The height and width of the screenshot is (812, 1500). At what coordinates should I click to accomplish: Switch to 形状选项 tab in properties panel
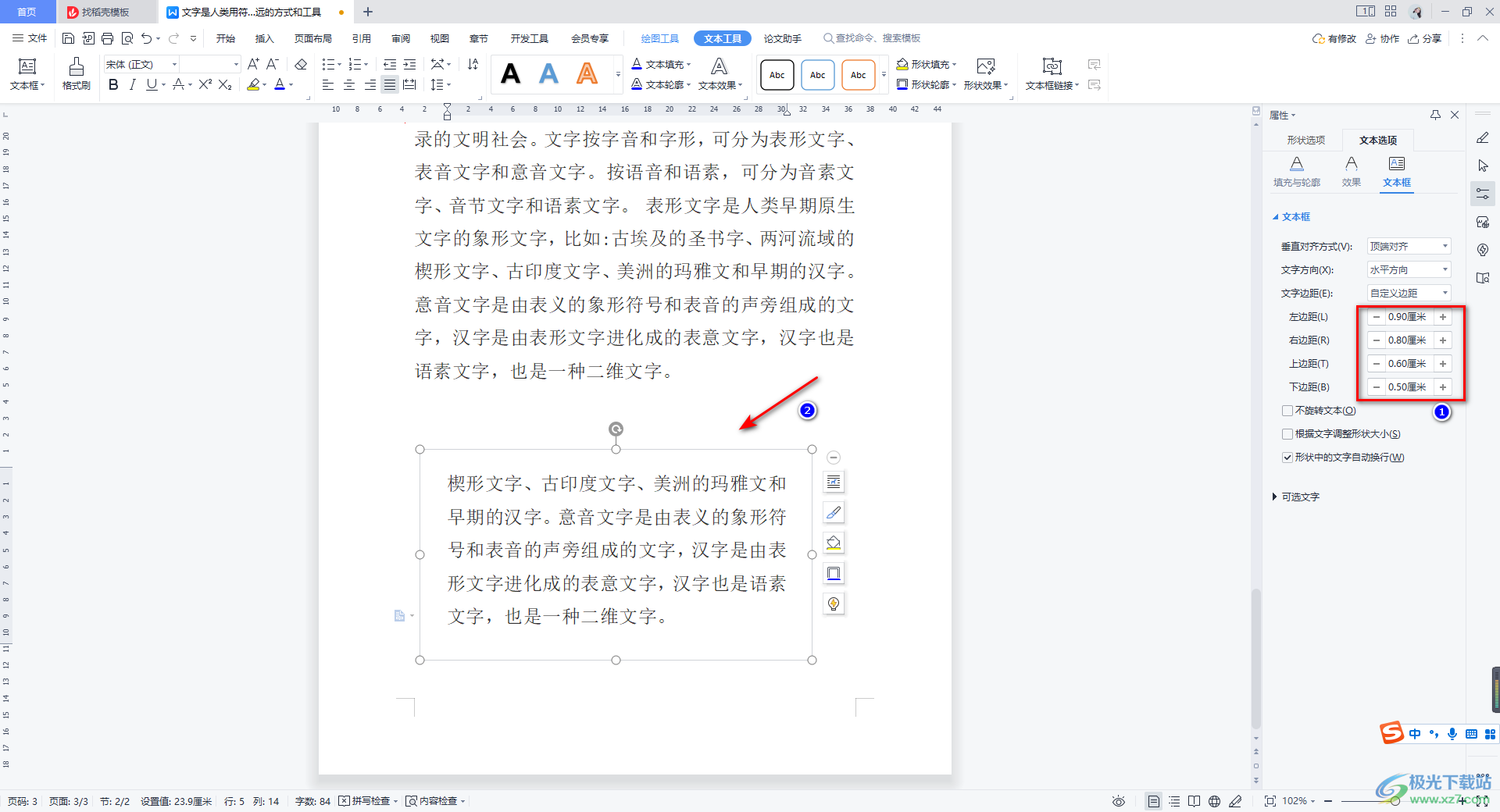point(1305,140)
